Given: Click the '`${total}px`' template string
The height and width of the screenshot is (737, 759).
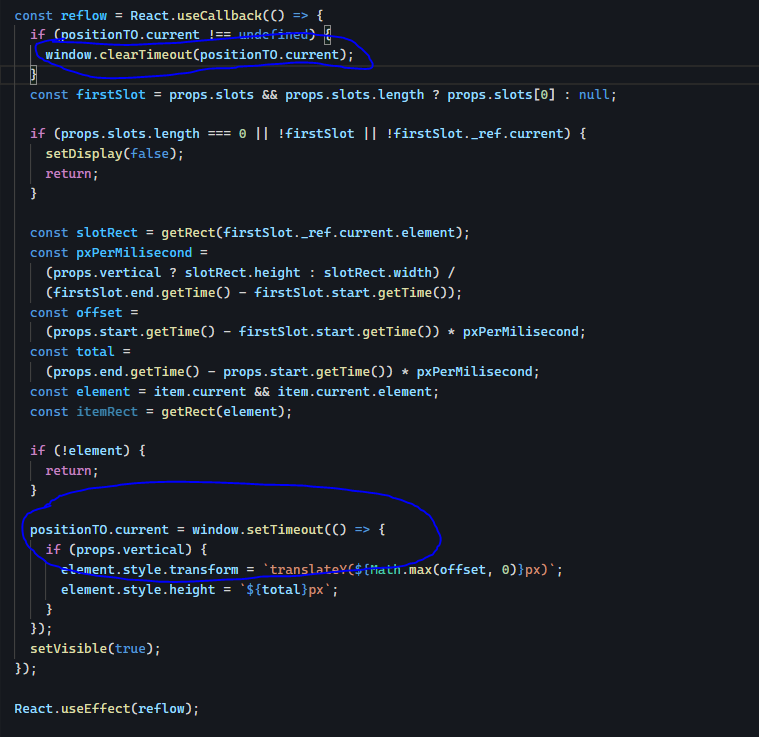Looking at the screenshot, I should click(x=285, y=590).
